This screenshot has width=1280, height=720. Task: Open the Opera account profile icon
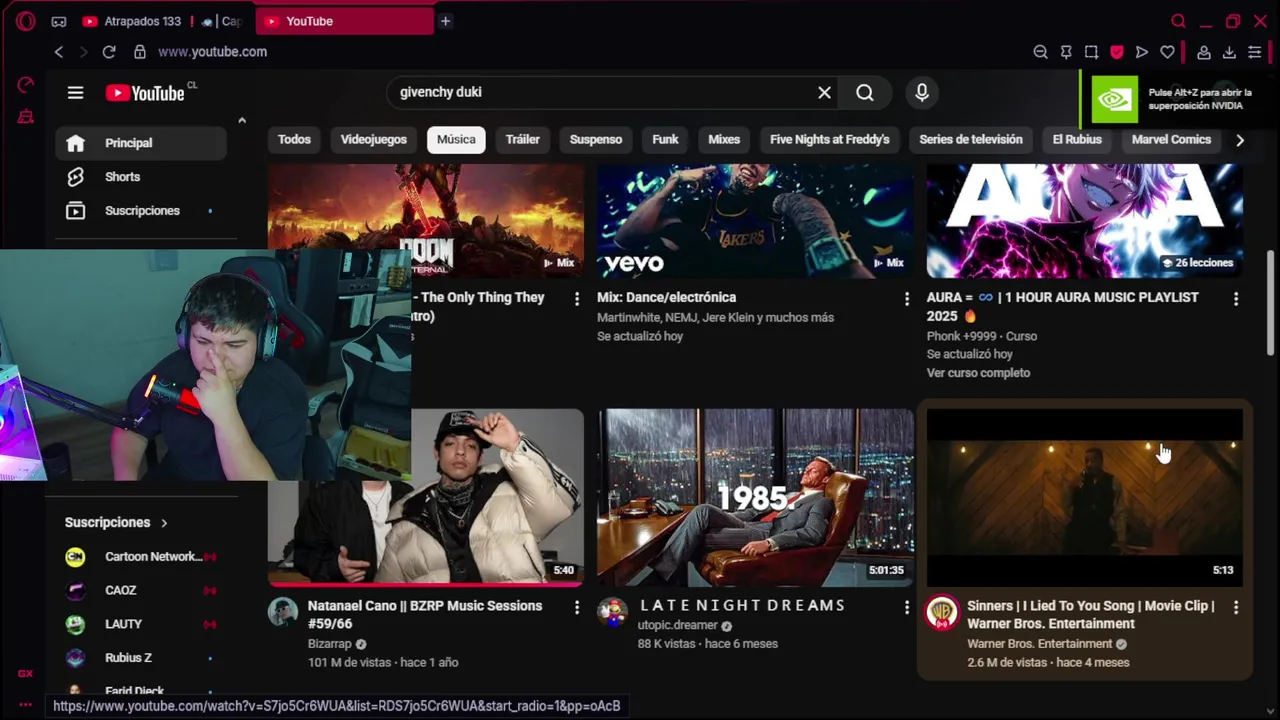(1204, 52)
